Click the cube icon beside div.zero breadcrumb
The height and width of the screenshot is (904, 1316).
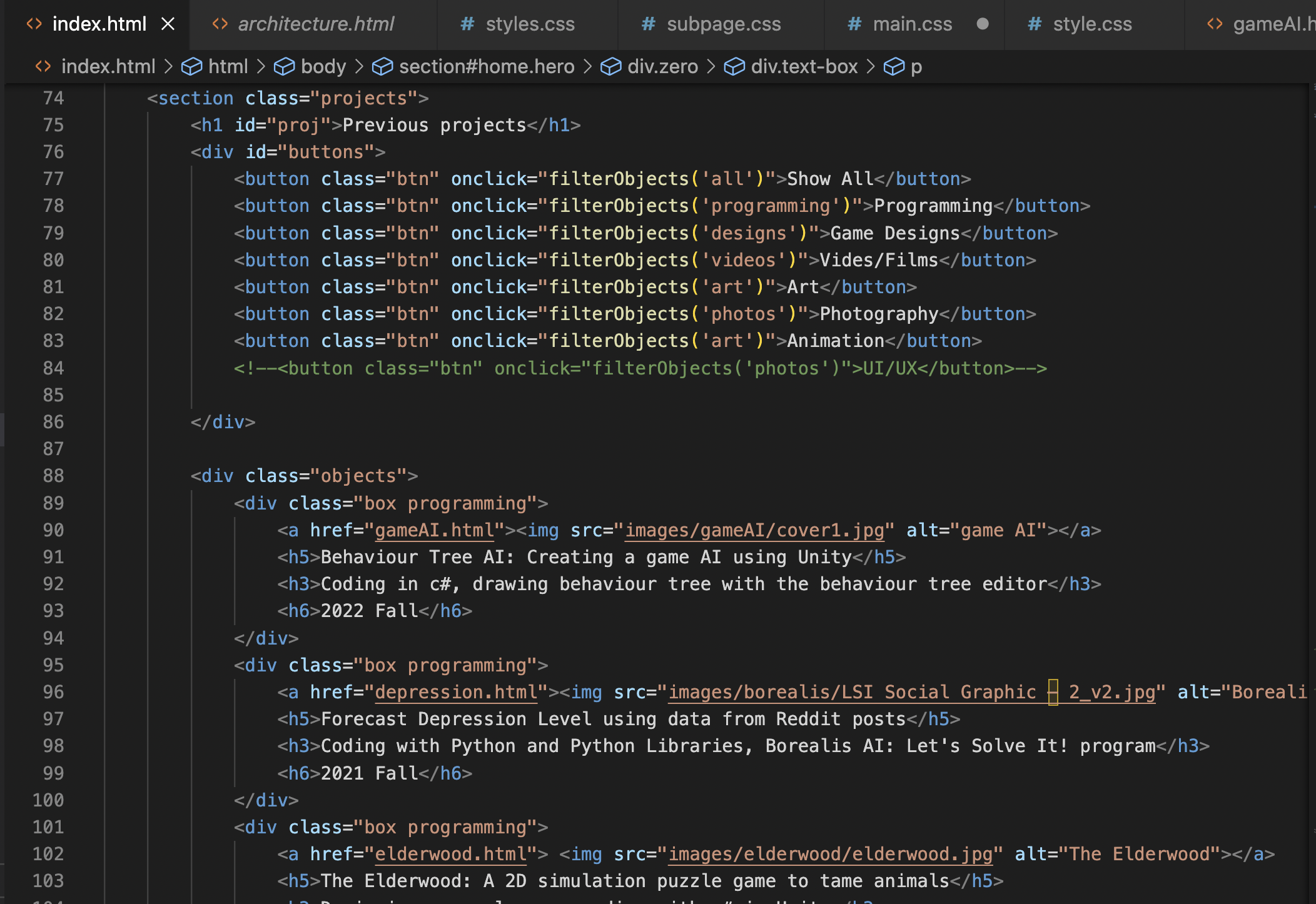[611, 66]
